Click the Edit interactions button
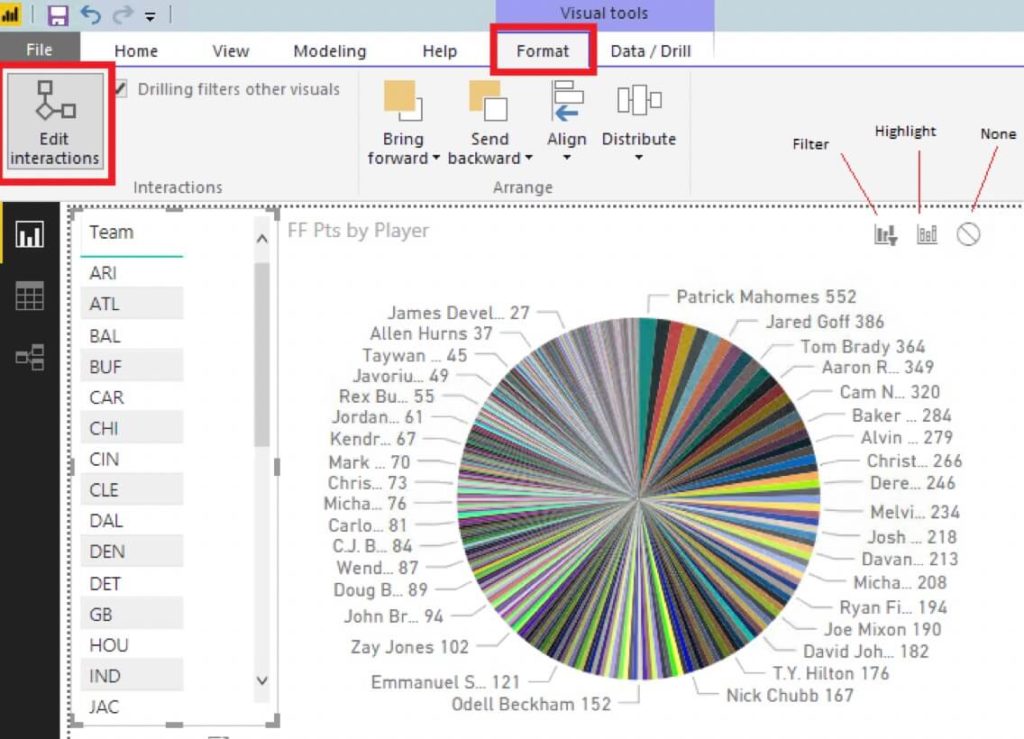Image resolution: width=1024 pixels, height=739 pixels. (56, 121)
